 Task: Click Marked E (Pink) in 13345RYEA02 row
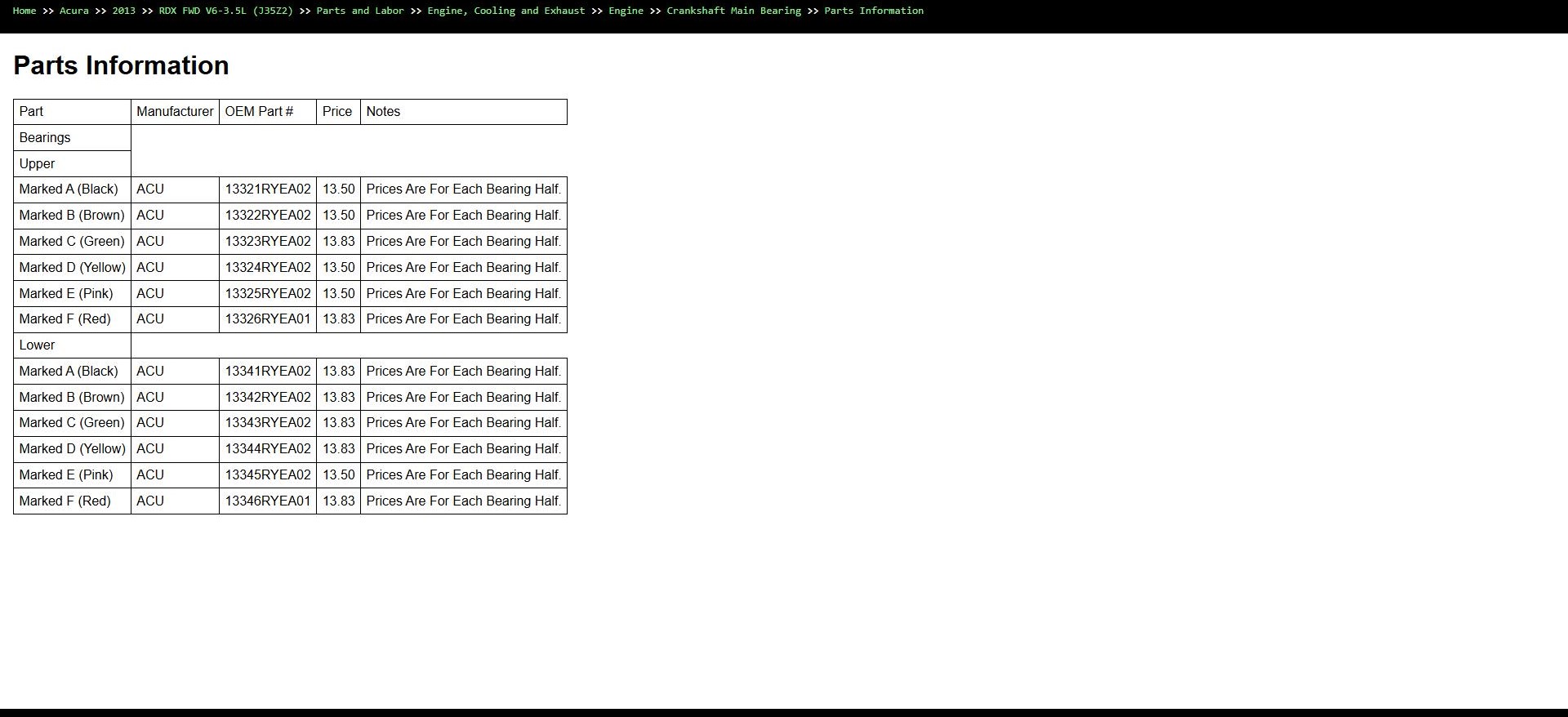(x=66, y=475)
